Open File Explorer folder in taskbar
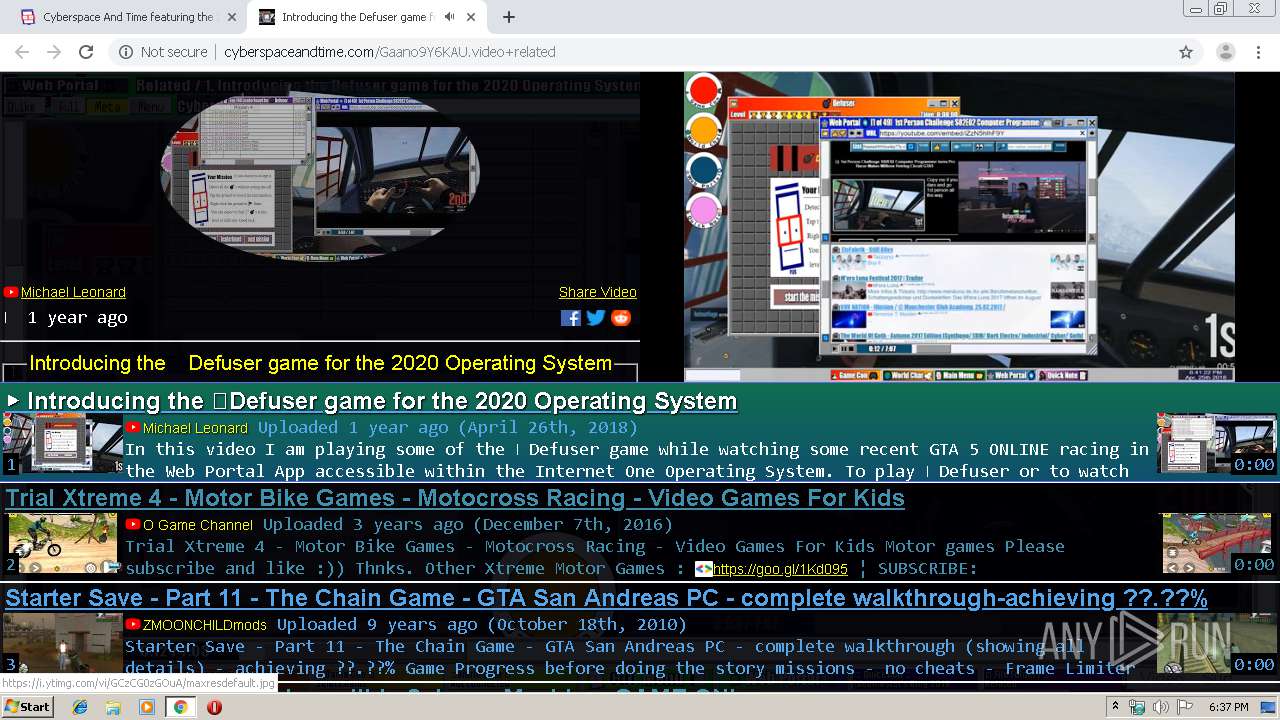The width and height of the screenshot is (1280, 720). 113,707
